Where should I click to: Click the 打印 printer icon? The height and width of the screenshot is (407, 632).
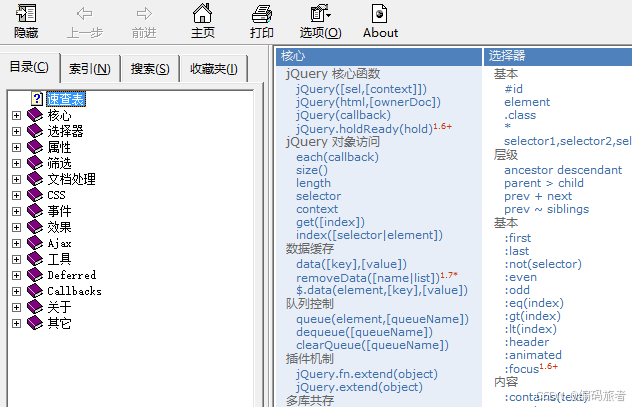262,14
